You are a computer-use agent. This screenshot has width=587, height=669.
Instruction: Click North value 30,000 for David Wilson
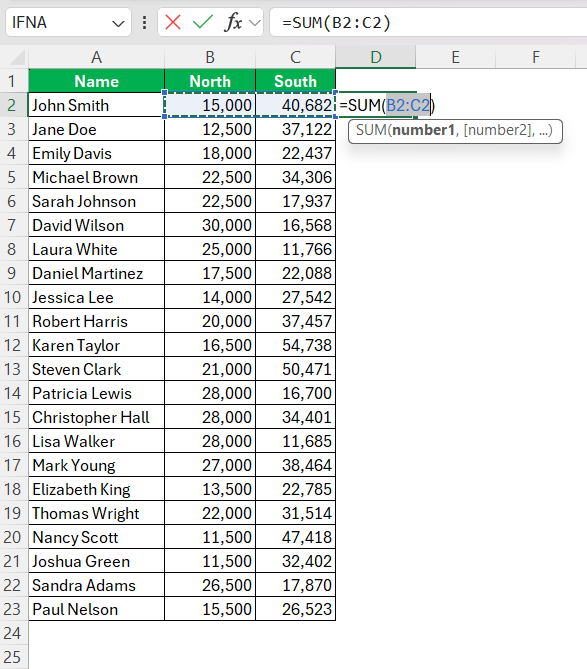210,225
